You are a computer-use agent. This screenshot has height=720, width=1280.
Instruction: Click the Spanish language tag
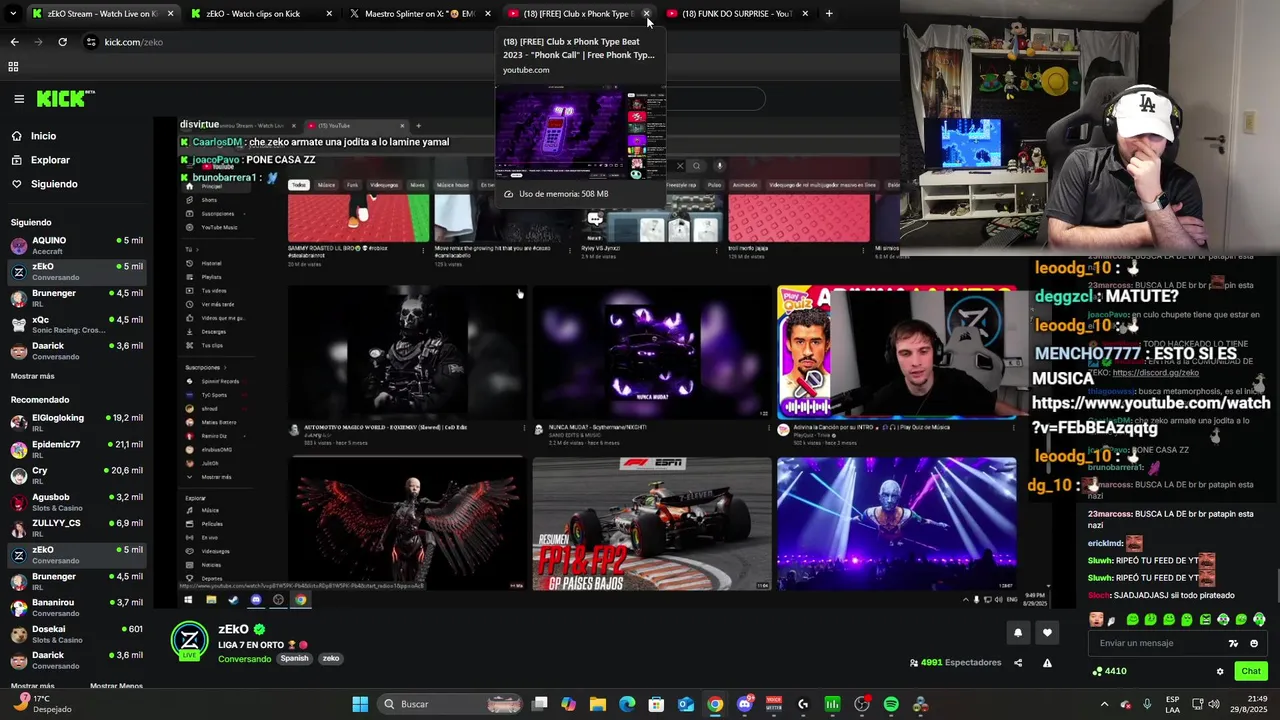pyautogui.click(x=294, y=659)
